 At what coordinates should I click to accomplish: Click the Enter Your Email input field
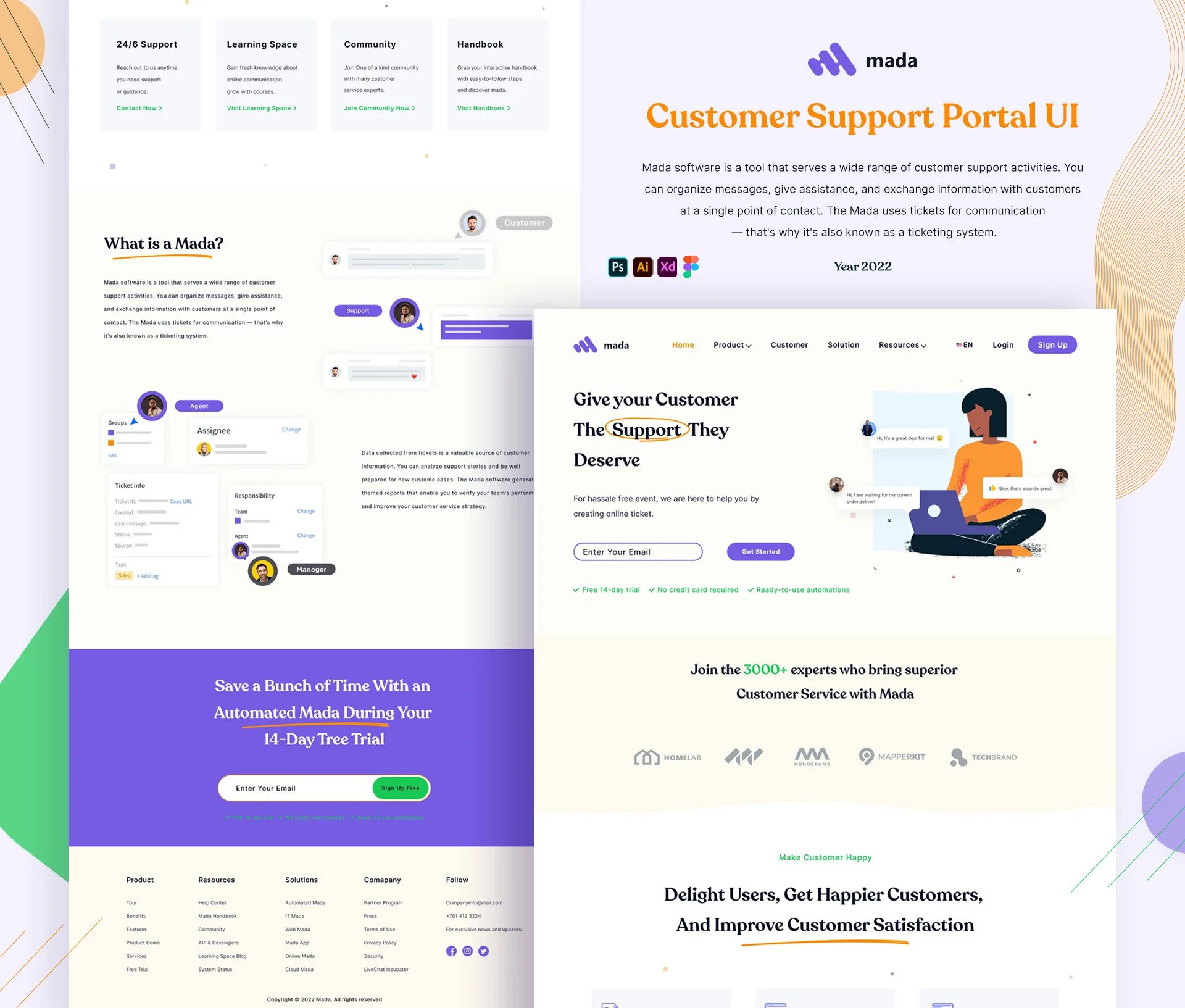pyautogui.click(x=639, y=551)
